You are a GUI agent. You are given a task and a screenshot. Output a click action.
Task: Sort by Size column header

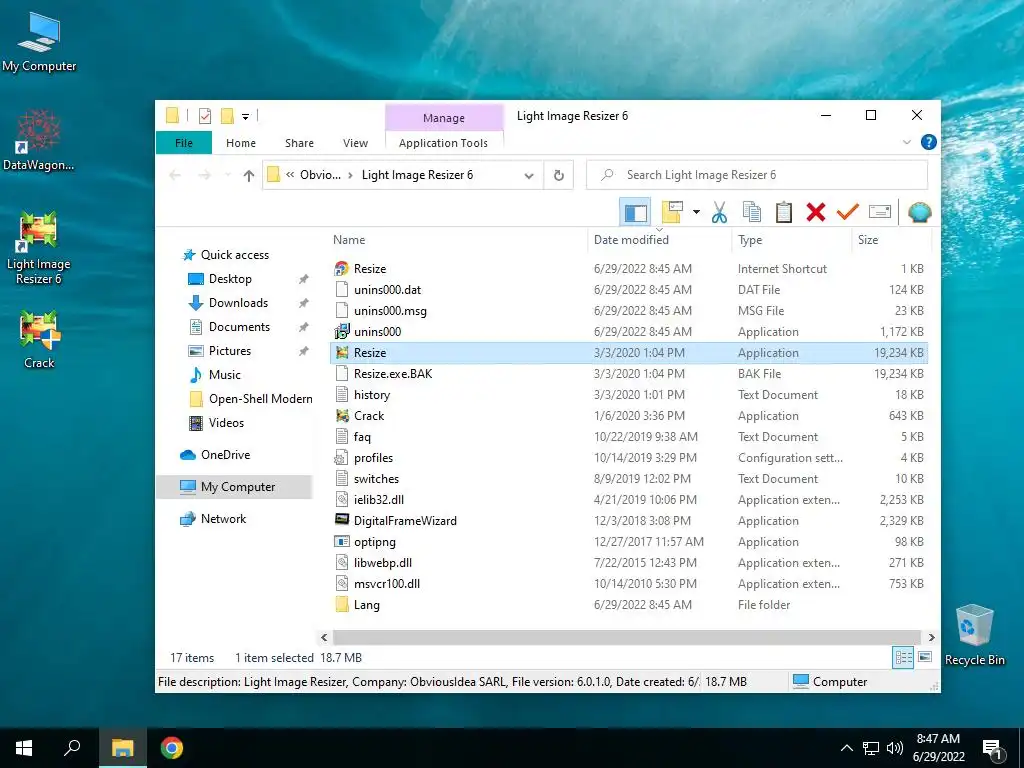[868, 240]
